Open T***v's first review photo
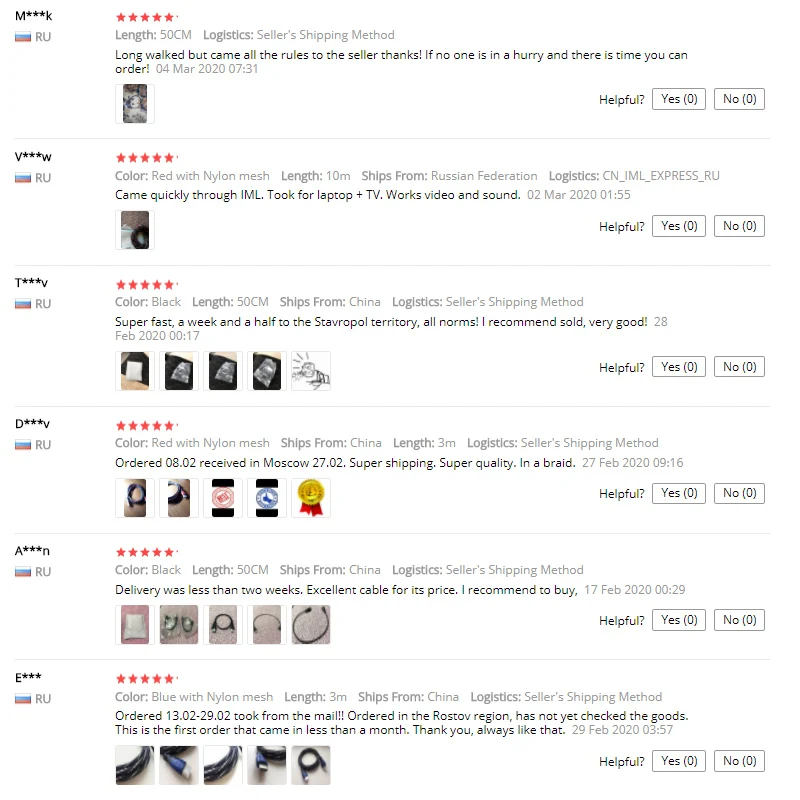 pyautogui.click(x=135, y=371)
